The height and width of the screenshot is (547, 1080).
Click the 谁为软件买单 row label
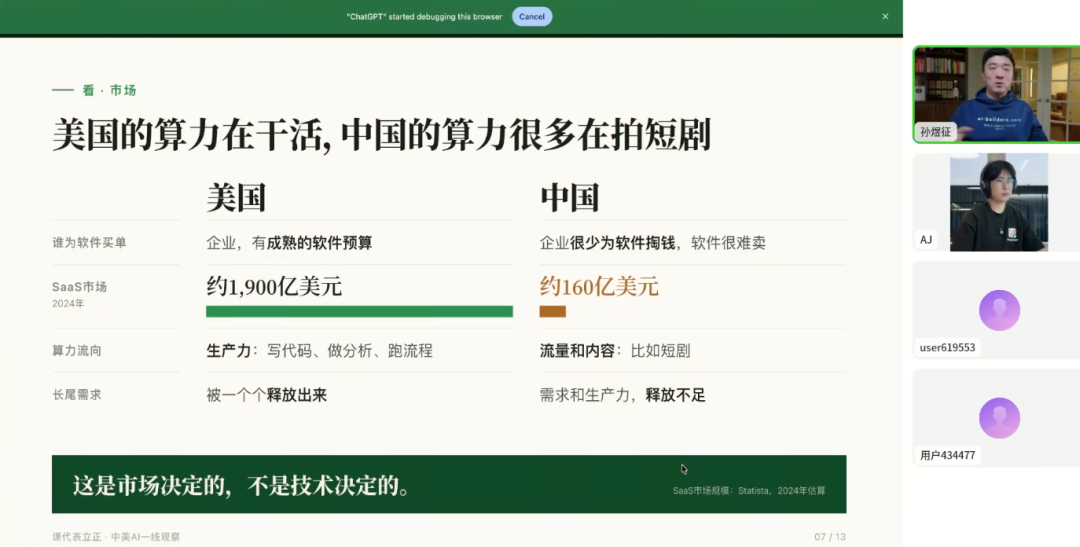click(89, 242)
